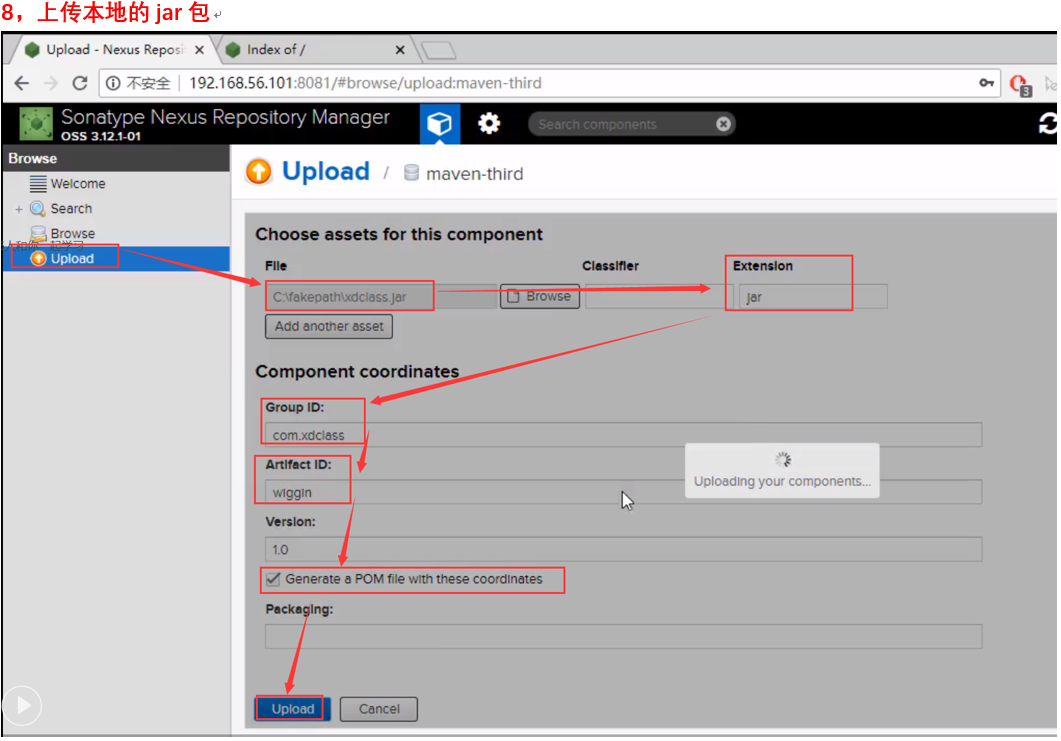
Task: Switch to the Index of / tab
Action: pos(311,49)
